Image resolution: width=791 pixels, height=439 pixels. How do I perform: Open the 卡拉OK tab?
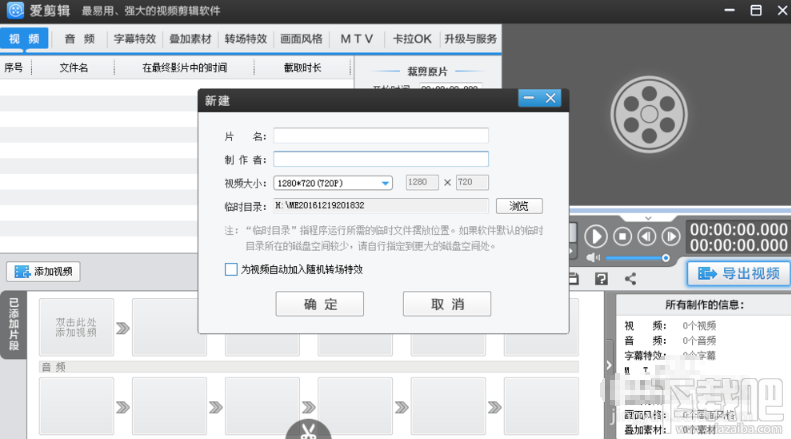click(412, 39)
